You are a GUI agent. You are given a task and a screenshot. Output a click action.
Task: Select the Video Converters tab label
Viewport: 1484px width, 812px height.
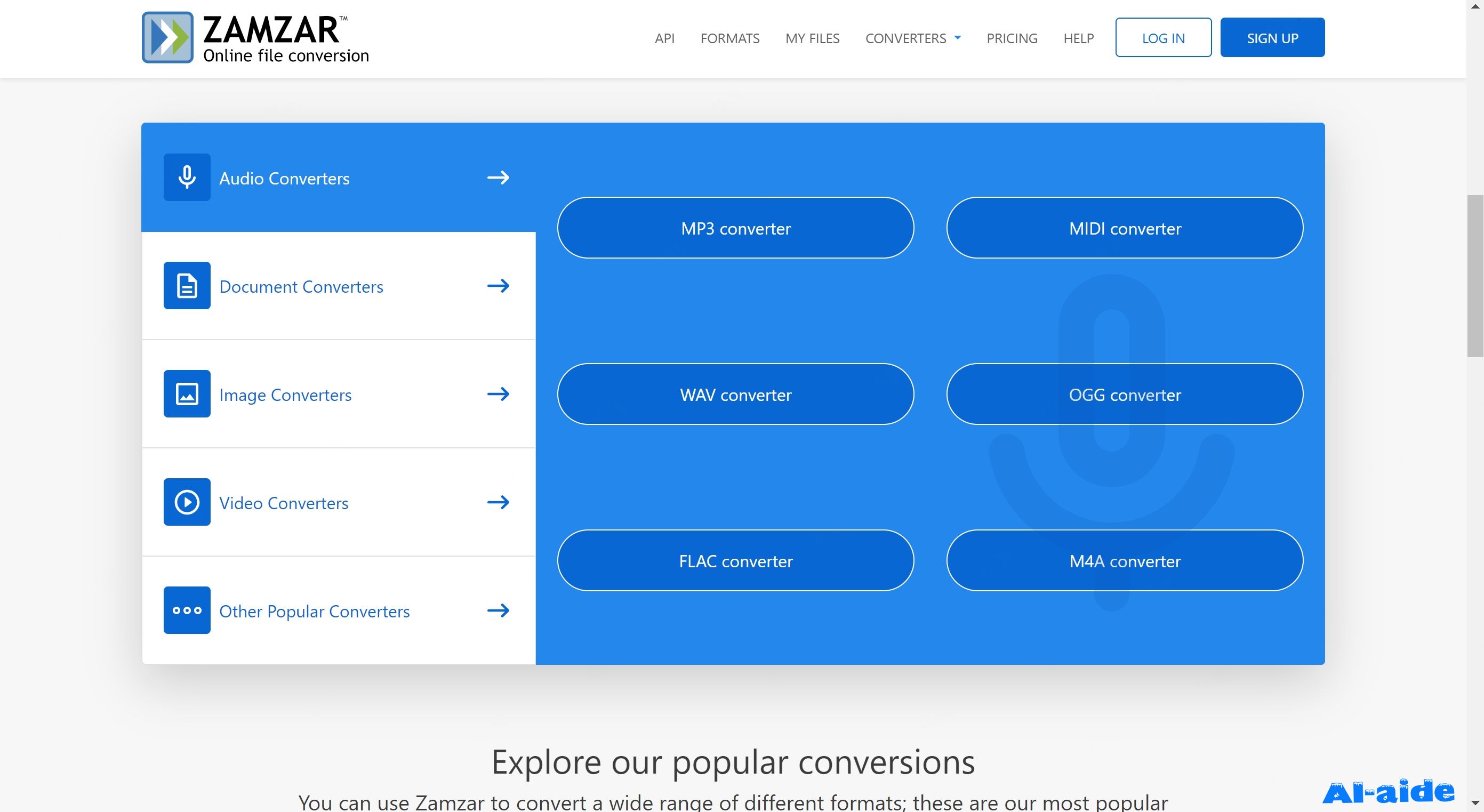284,503
